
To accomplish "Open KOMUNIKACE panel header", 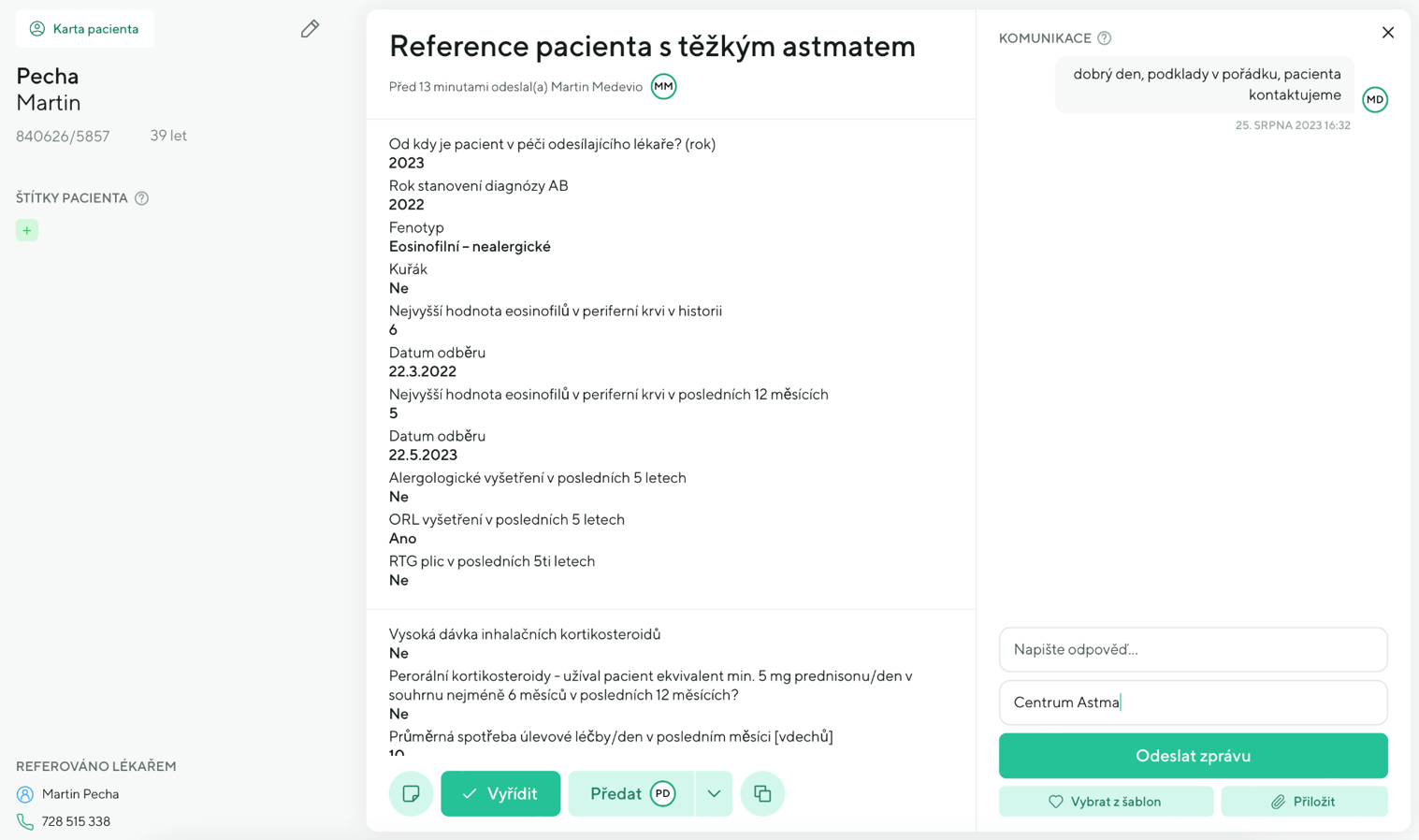I will coord(1045,38).
